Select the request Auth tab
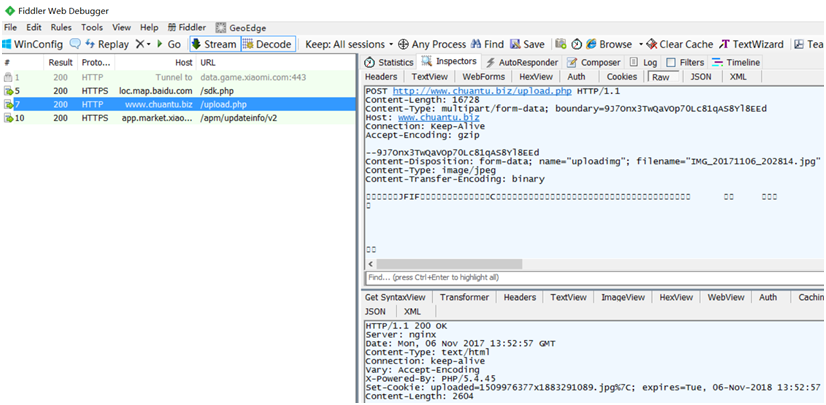 tap(576, 76)
